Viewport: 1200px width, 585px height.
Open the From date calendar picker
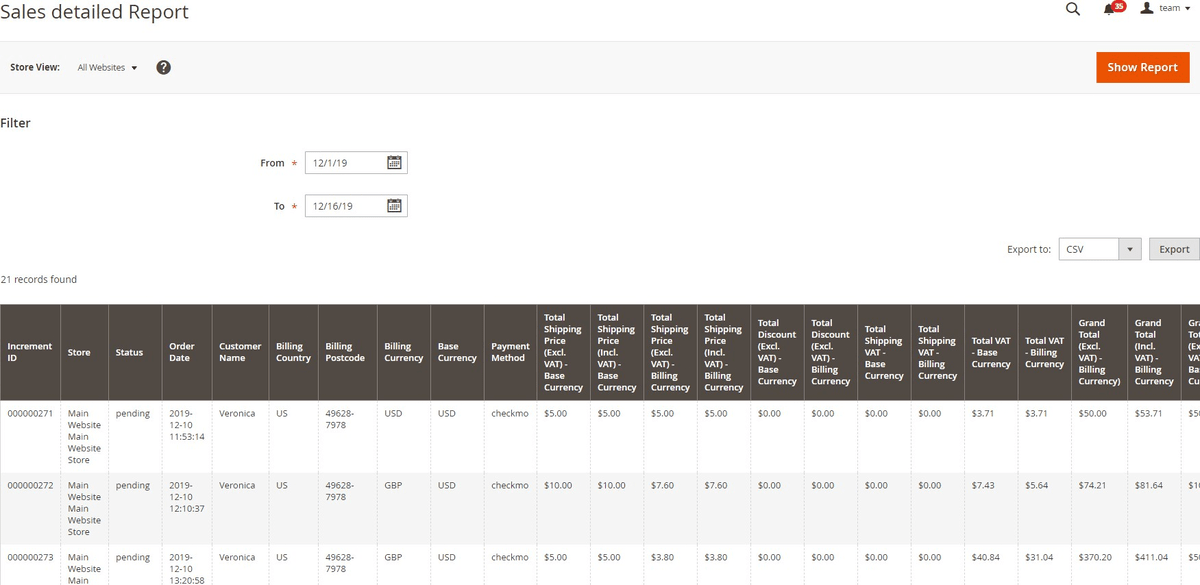click(394, 163)
